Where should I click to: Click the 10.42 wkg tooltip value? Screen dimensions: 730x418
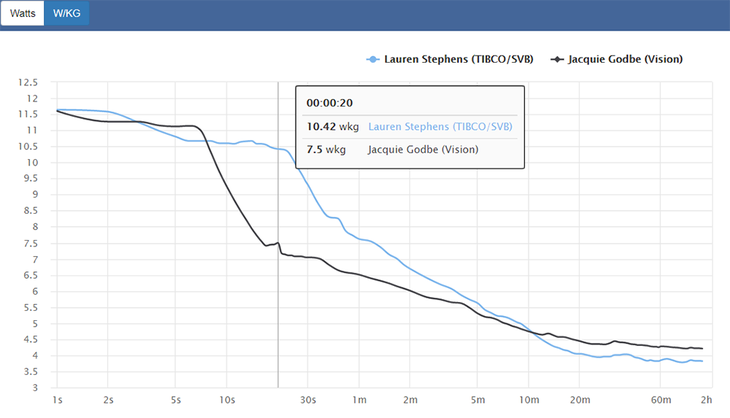[x=332, y=127]
